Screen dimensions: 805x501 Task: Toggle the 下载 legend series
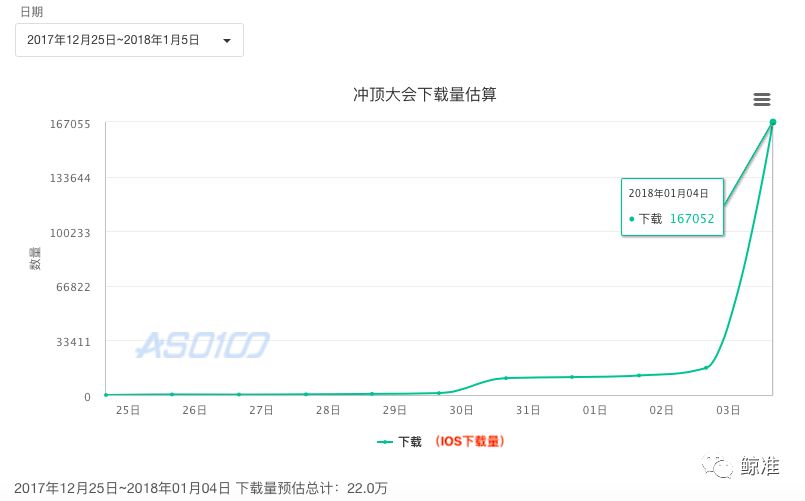(410, 441)
